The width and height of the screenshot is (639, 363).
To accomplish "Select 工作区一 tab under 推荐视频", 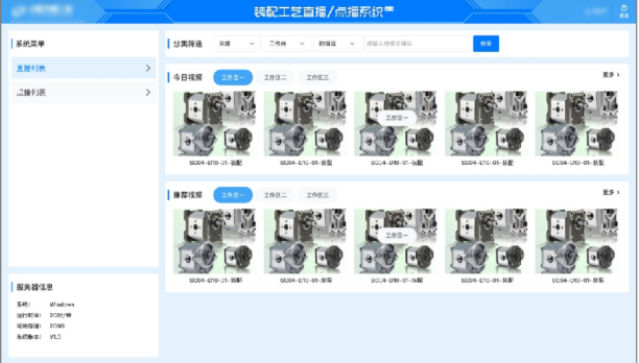I will pyautogui.click(x=233, y=195).
